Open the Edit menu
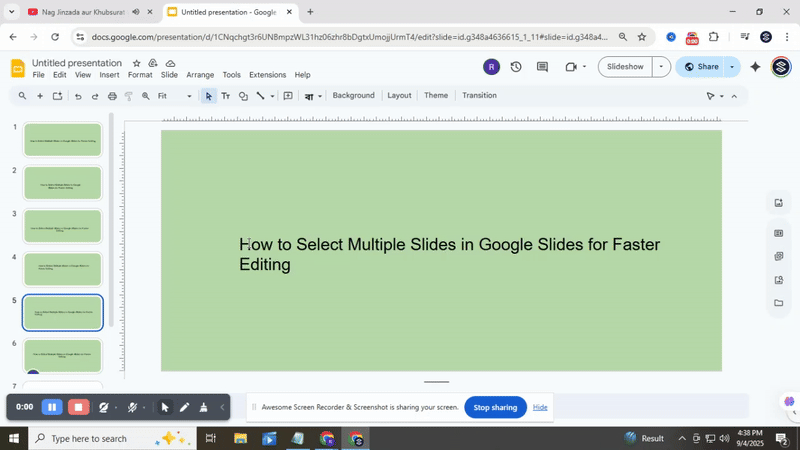Image resolution: width=800 pixels, height=450 pixels. tap(60, 75)
